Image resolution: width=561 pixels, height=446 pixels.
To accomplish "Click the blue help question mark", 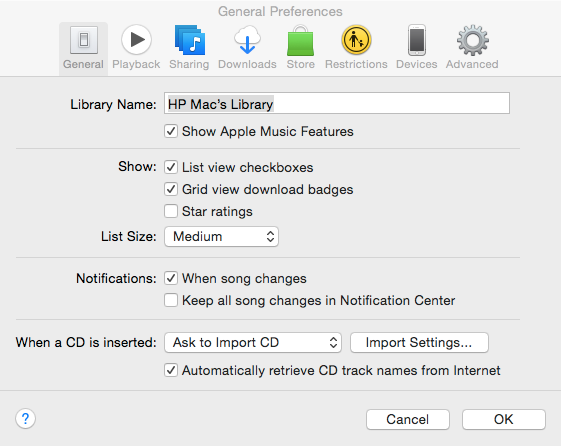I will pos(25,418).
